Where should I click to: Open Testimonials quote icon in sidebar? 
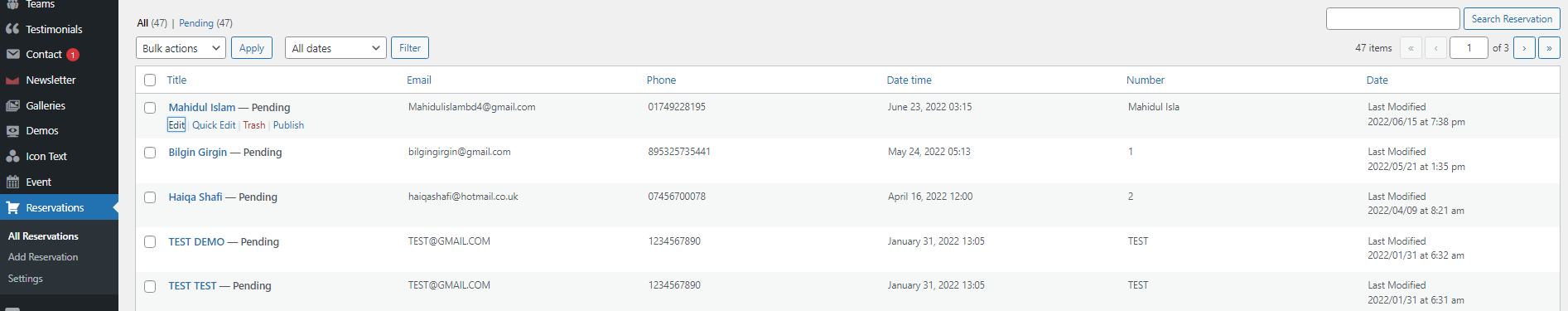12,29
